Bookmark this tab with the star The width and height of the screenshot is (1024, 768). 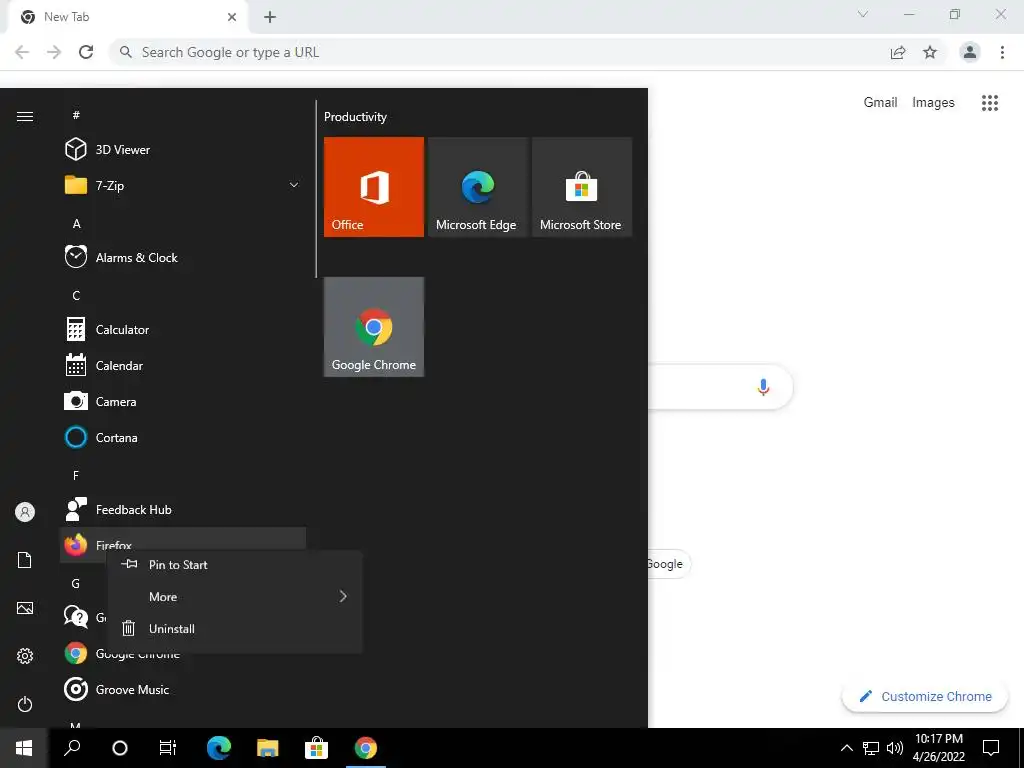click(x=930, y=52)
